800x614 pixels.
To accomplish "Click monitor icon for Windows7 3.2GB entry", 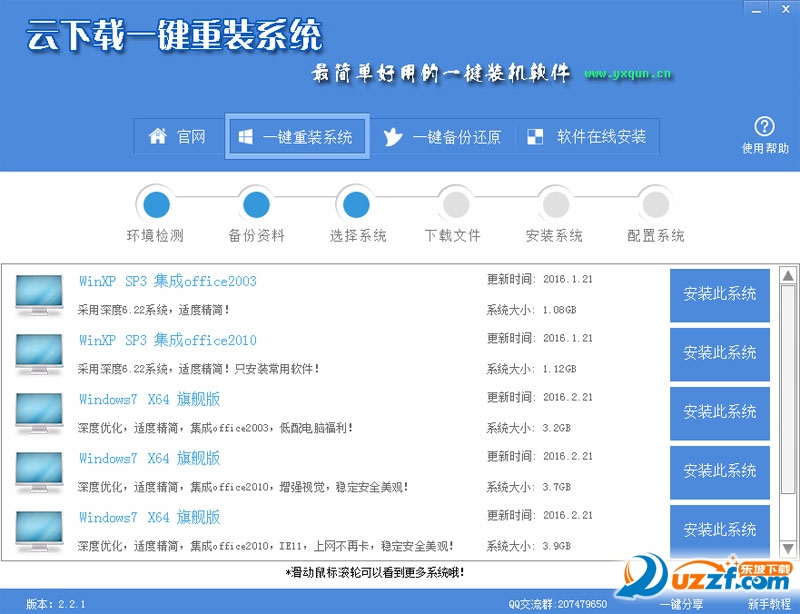I will coord(39,413).
